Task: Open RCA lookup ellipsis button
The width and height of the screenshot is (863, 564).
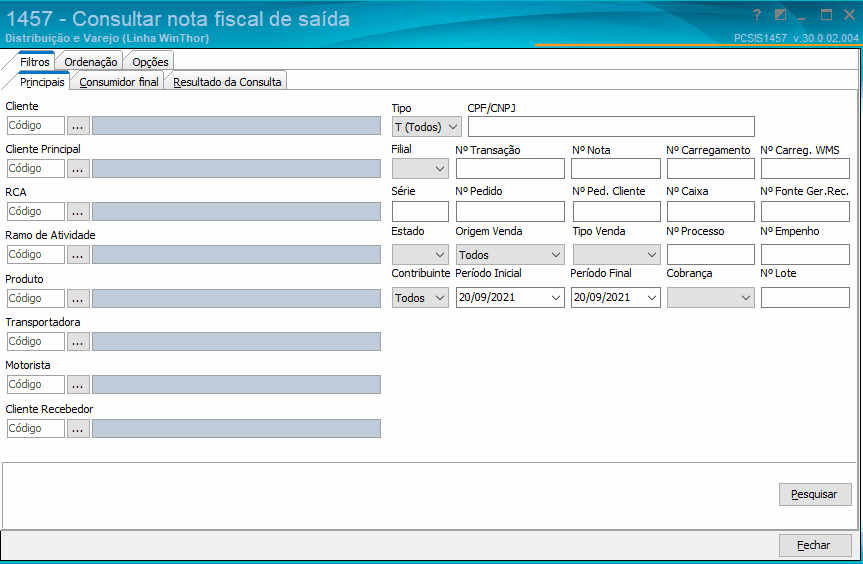Action: point(78,211)
